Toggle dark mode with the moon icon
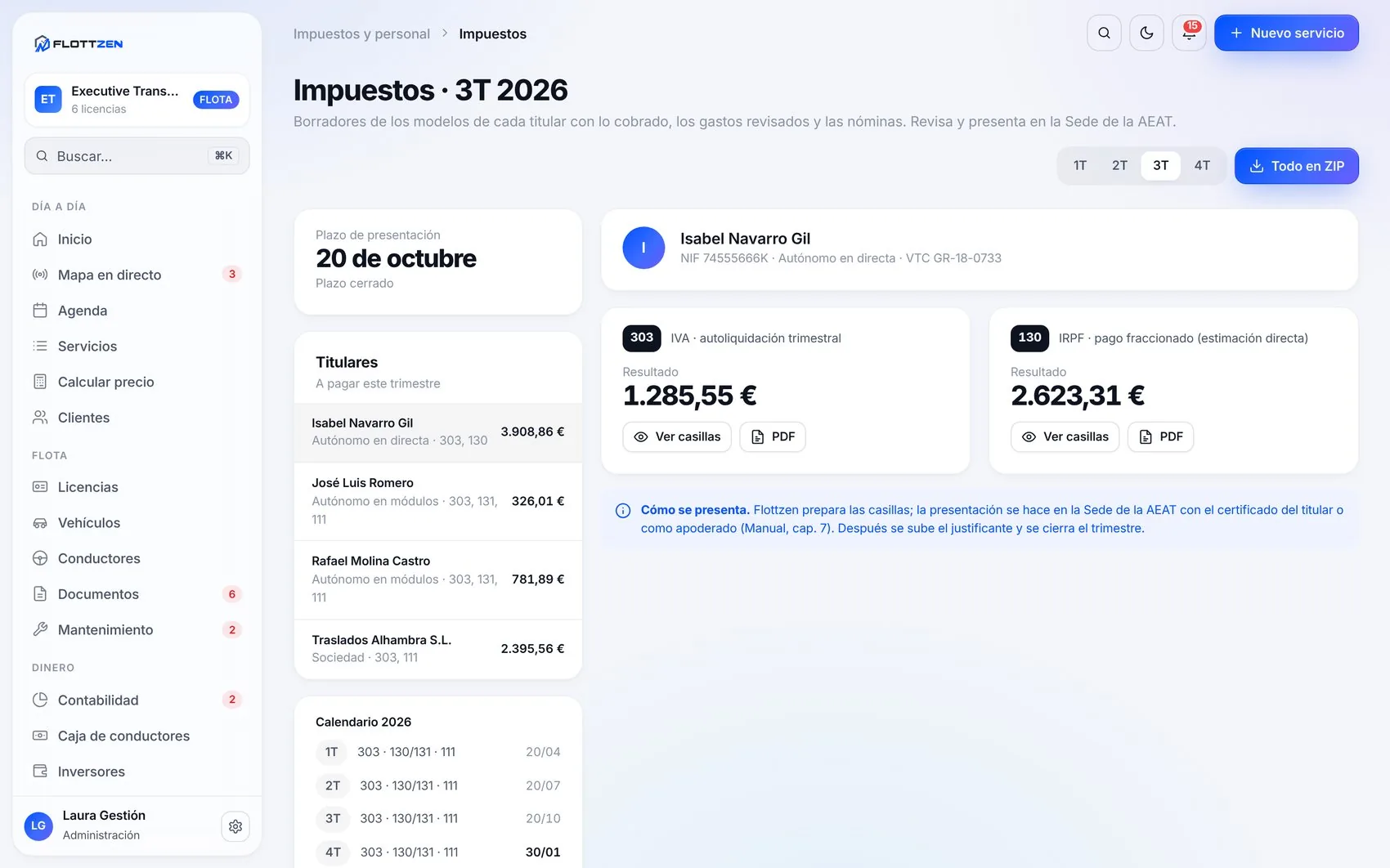1390x868 pixels. 1146,34
